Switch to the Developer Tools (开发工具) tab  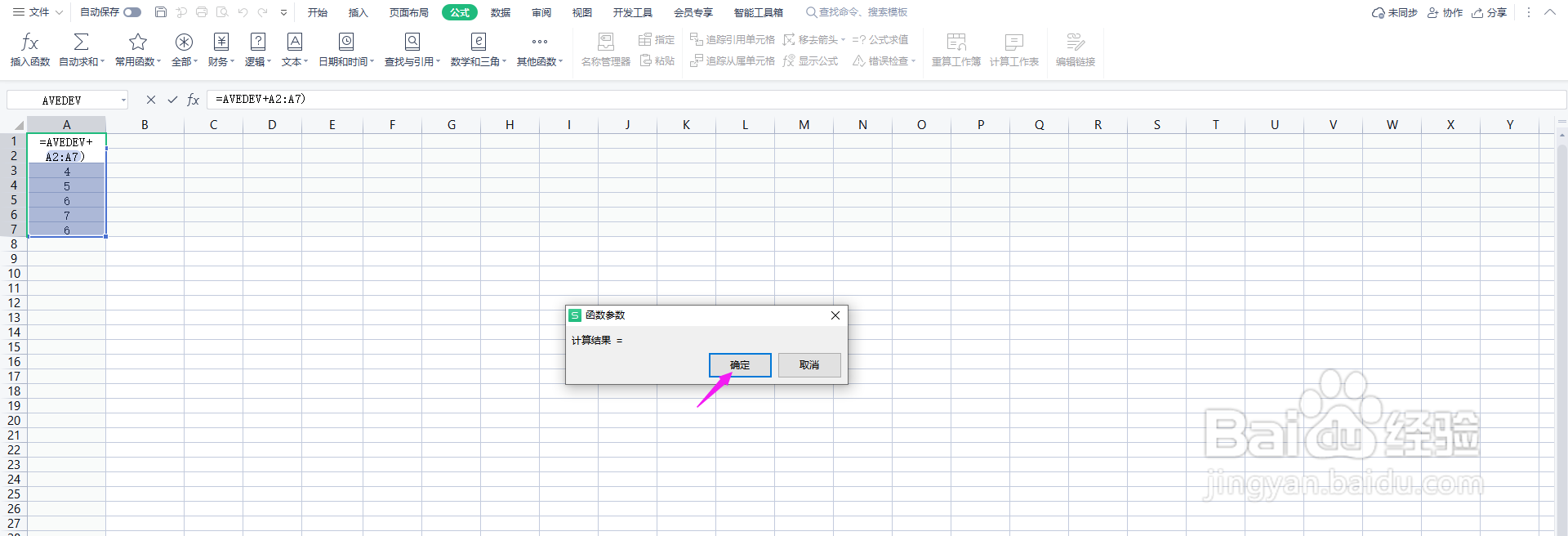point(633,12)
